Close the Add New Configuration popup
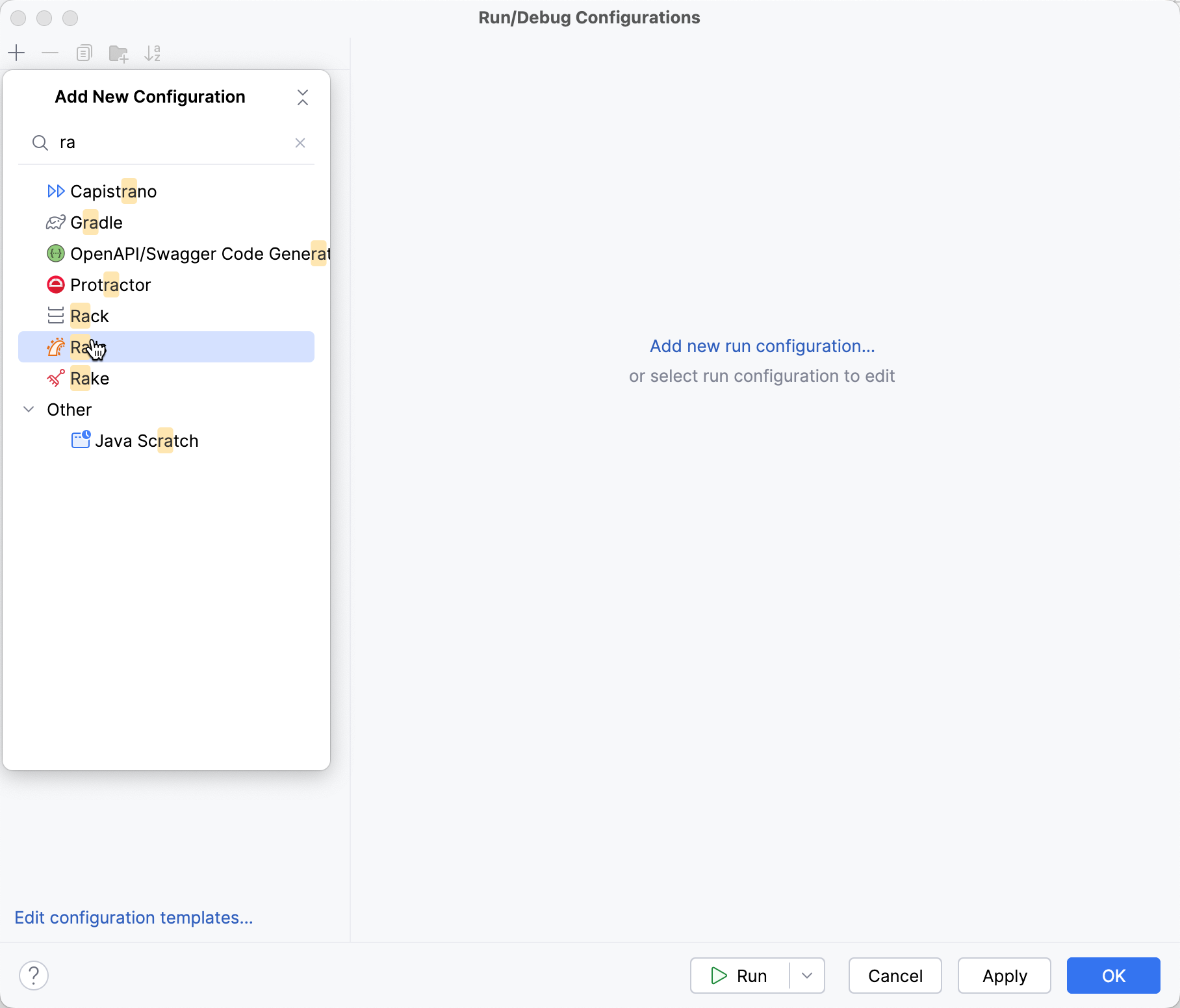This screenshot has width=1180, height=1008. 303,97
